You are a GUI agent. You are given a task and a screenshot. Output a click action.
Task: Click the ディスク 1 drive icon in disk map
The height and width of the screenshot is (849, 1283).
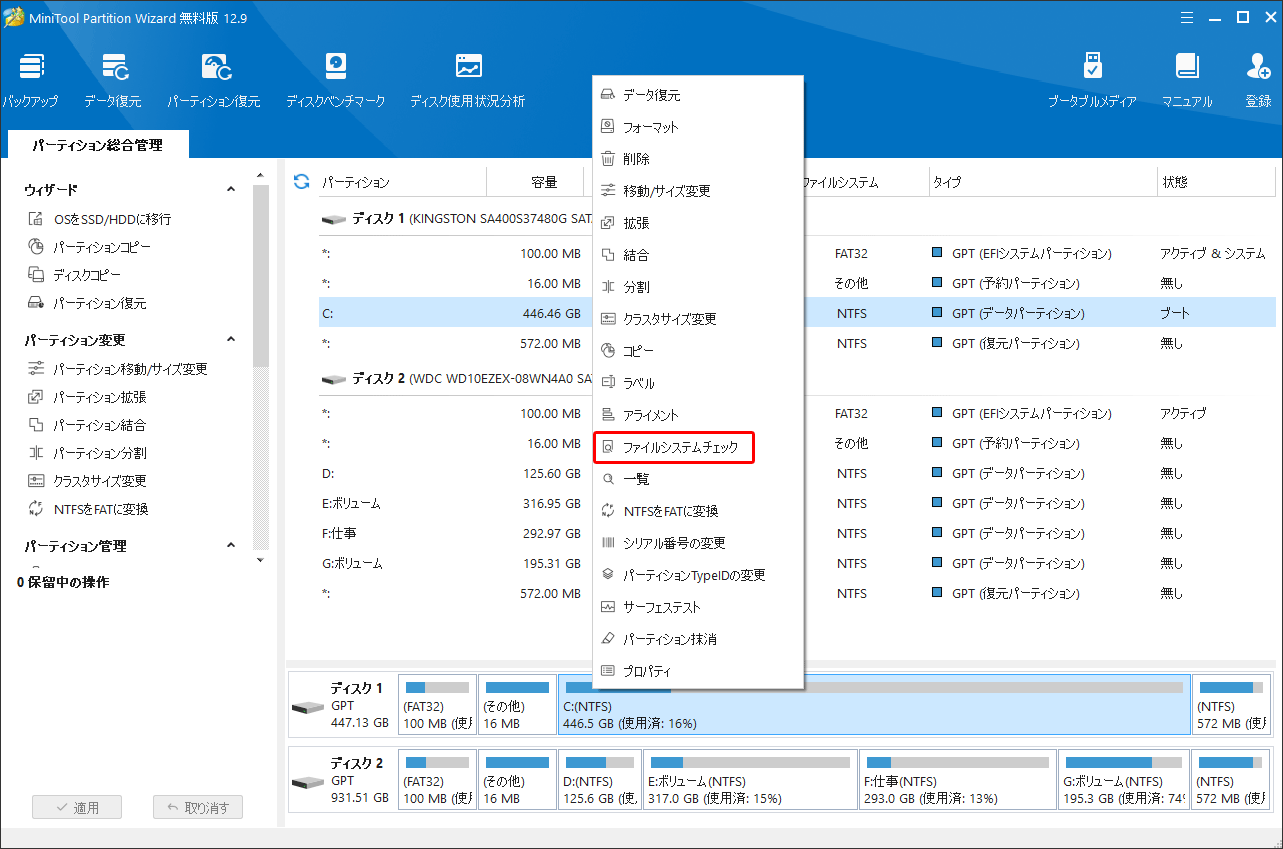pyautogui.click(x=309, y=707)
